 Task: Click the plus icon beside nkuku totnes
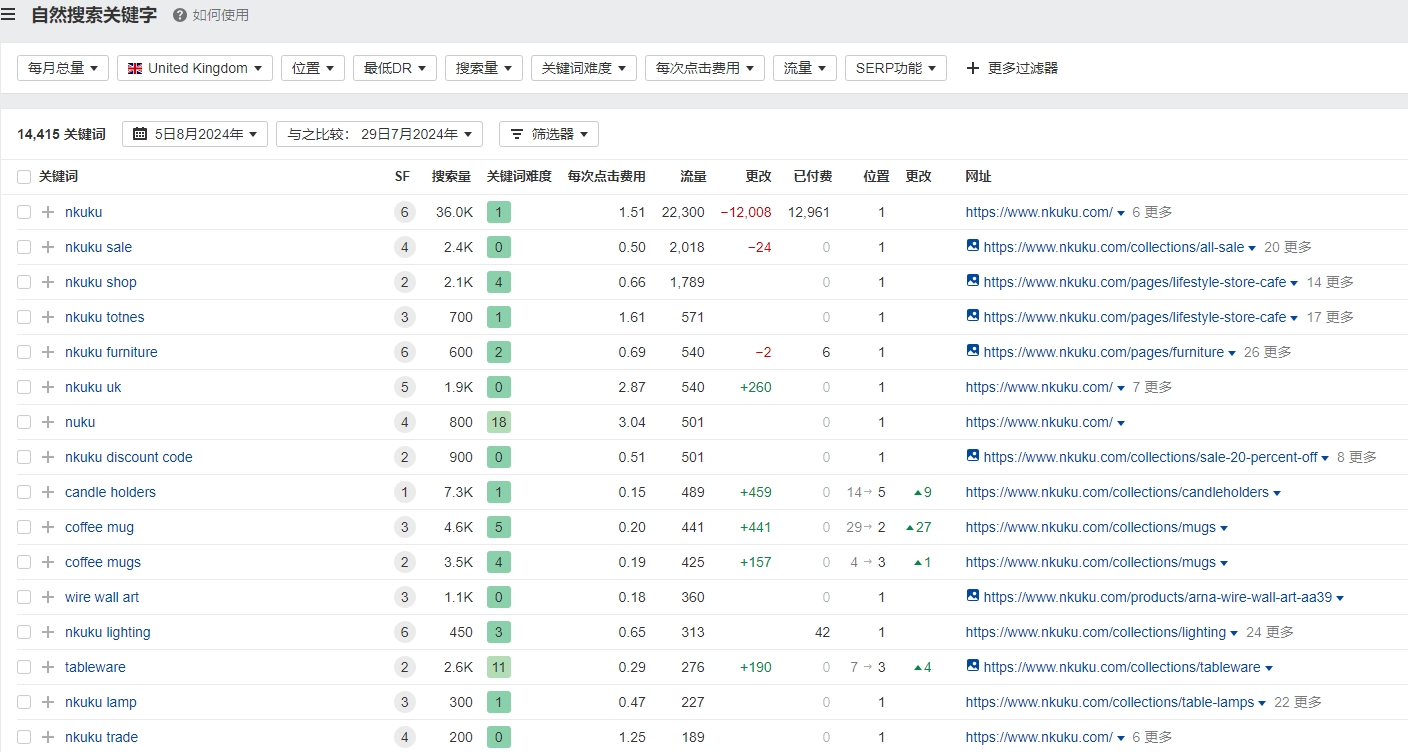(48, 317)
